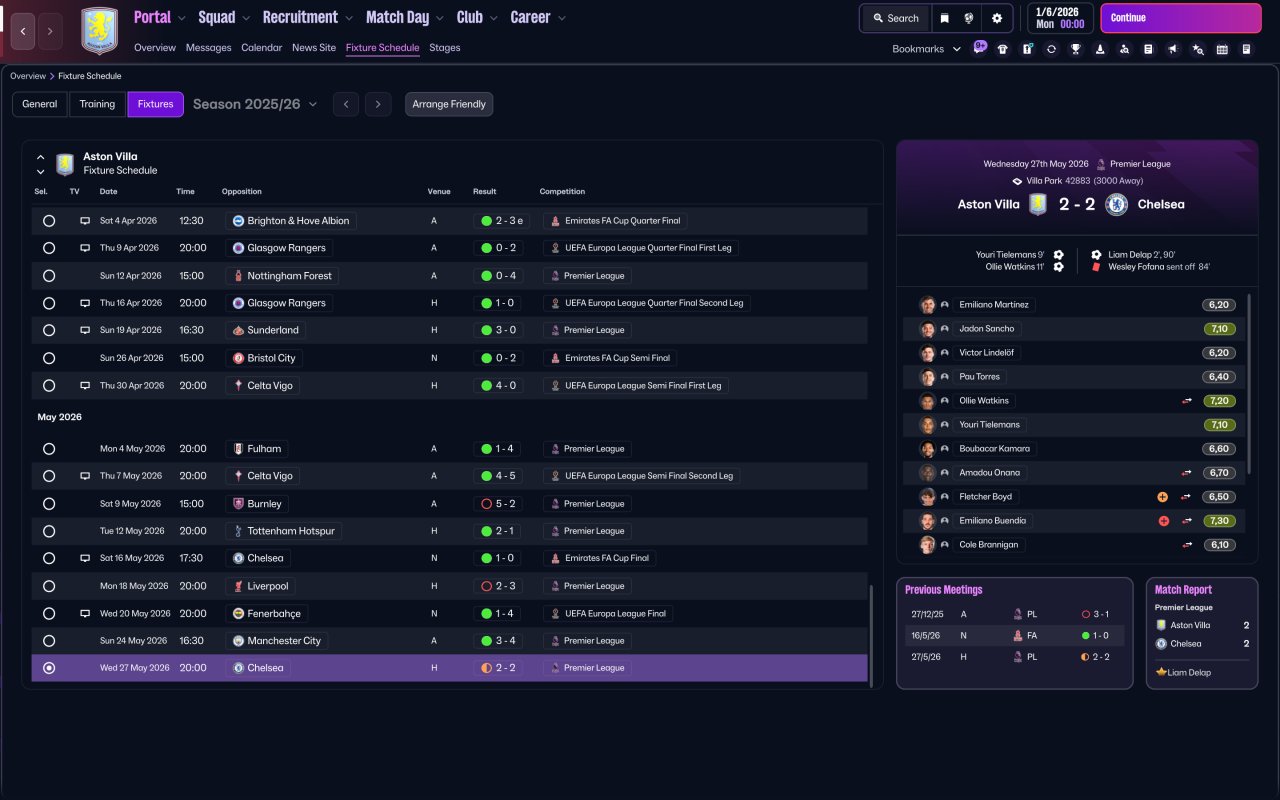
Task: Open the bookmark icon next to Search
Action: click(x=944, y=18)
